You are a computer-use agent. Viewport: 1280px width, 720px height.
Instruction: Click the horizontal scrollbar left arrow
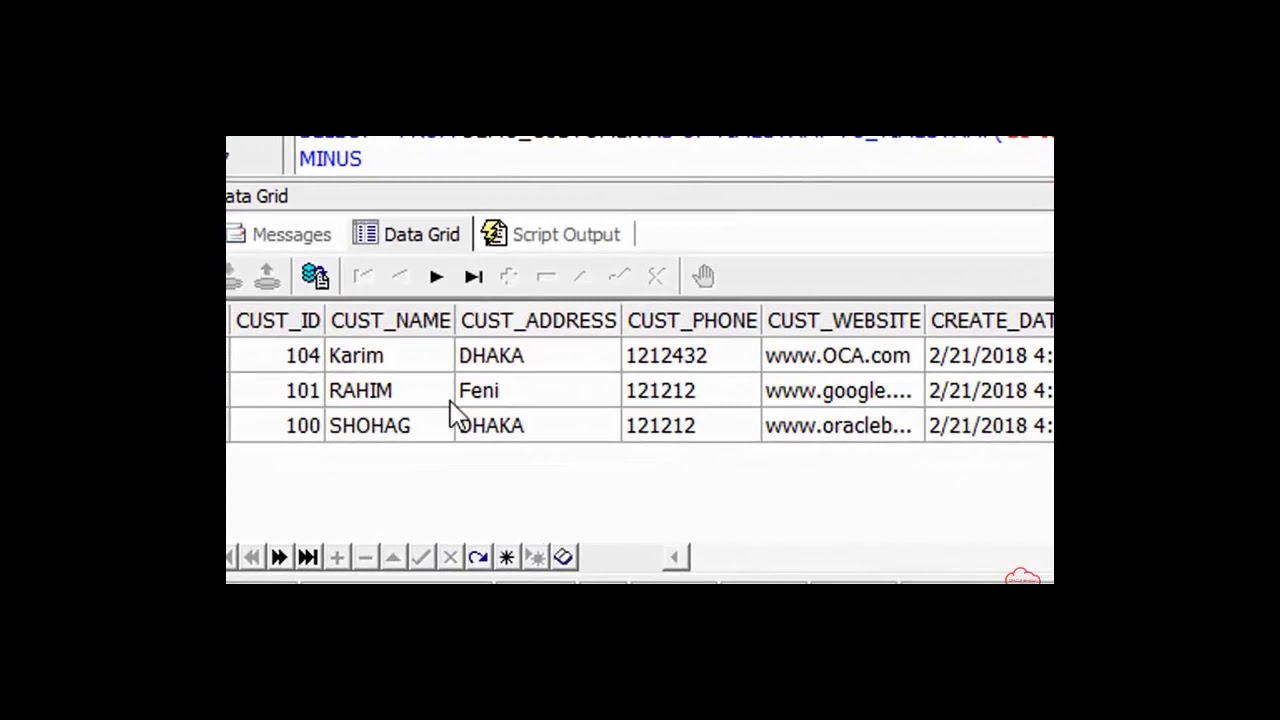[675, 557]
